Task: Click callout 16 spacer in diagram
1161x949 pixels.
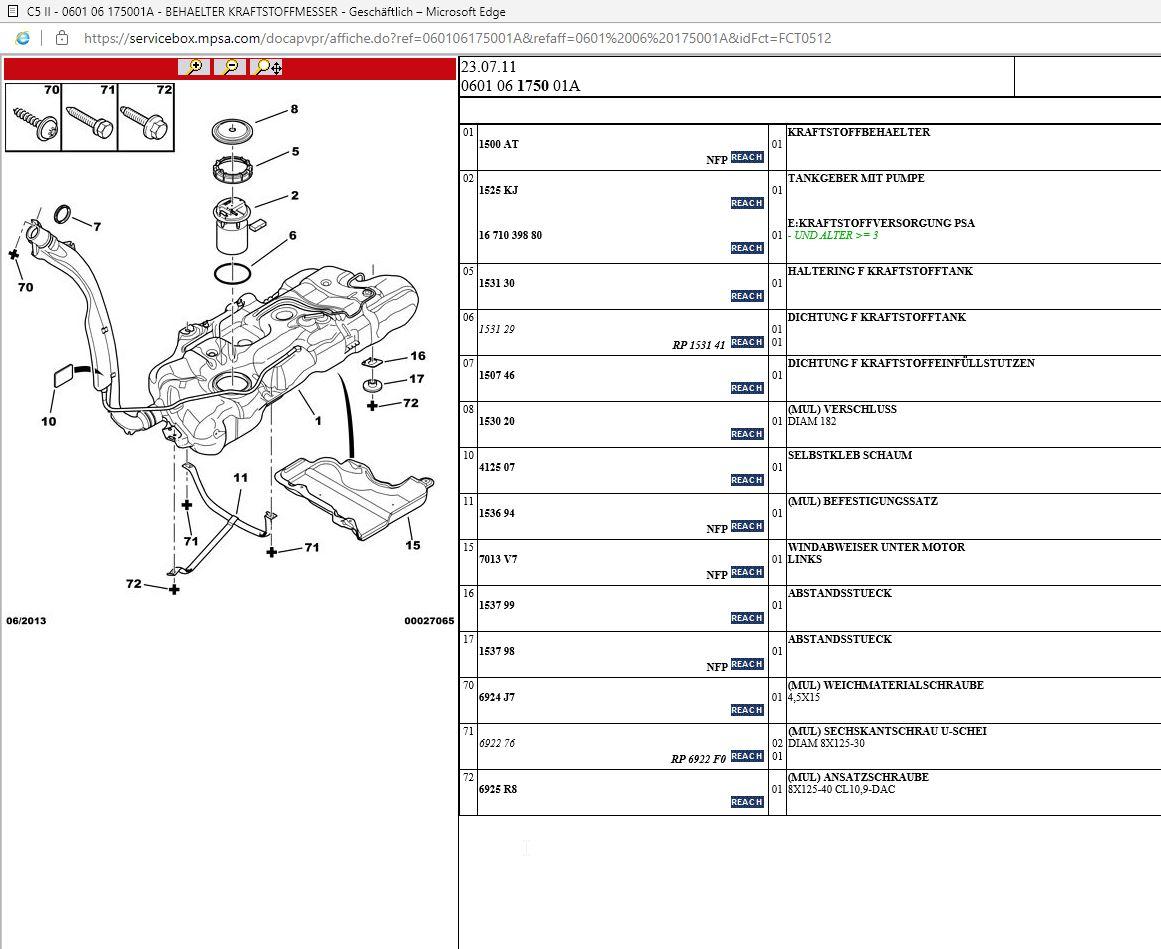Action: [418, 356]
